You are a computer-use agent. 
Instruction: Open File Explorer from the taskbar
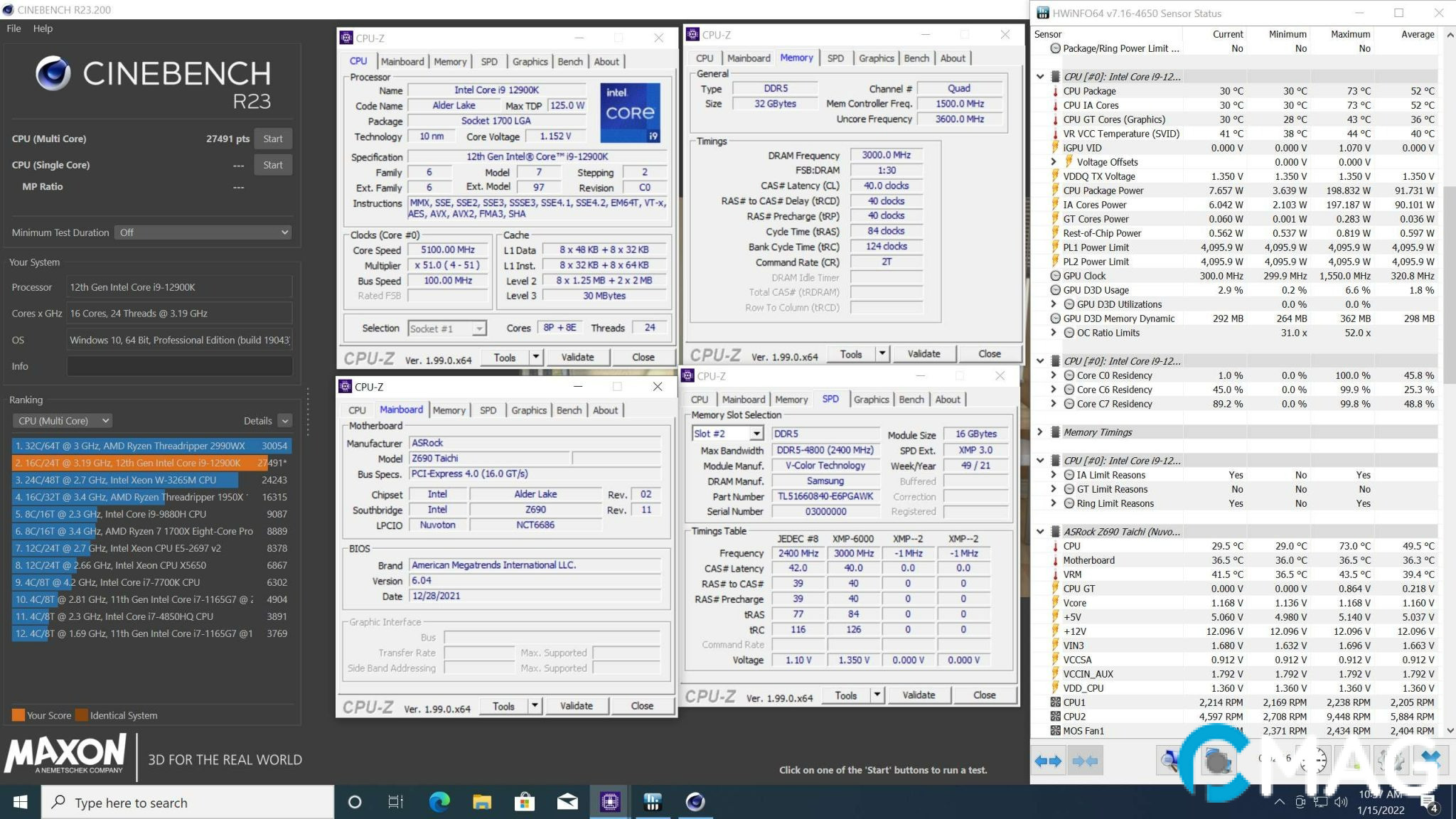click(x=482, y=802)
